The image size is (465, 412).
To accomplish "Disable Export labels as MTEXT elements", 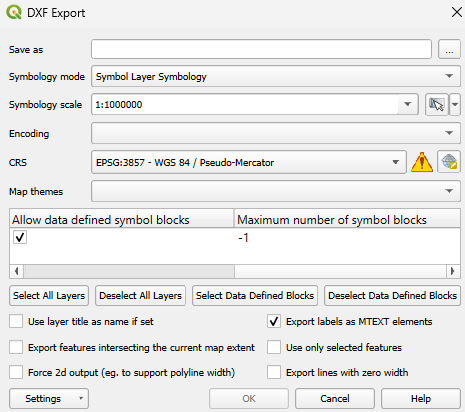I will [274, 321].
